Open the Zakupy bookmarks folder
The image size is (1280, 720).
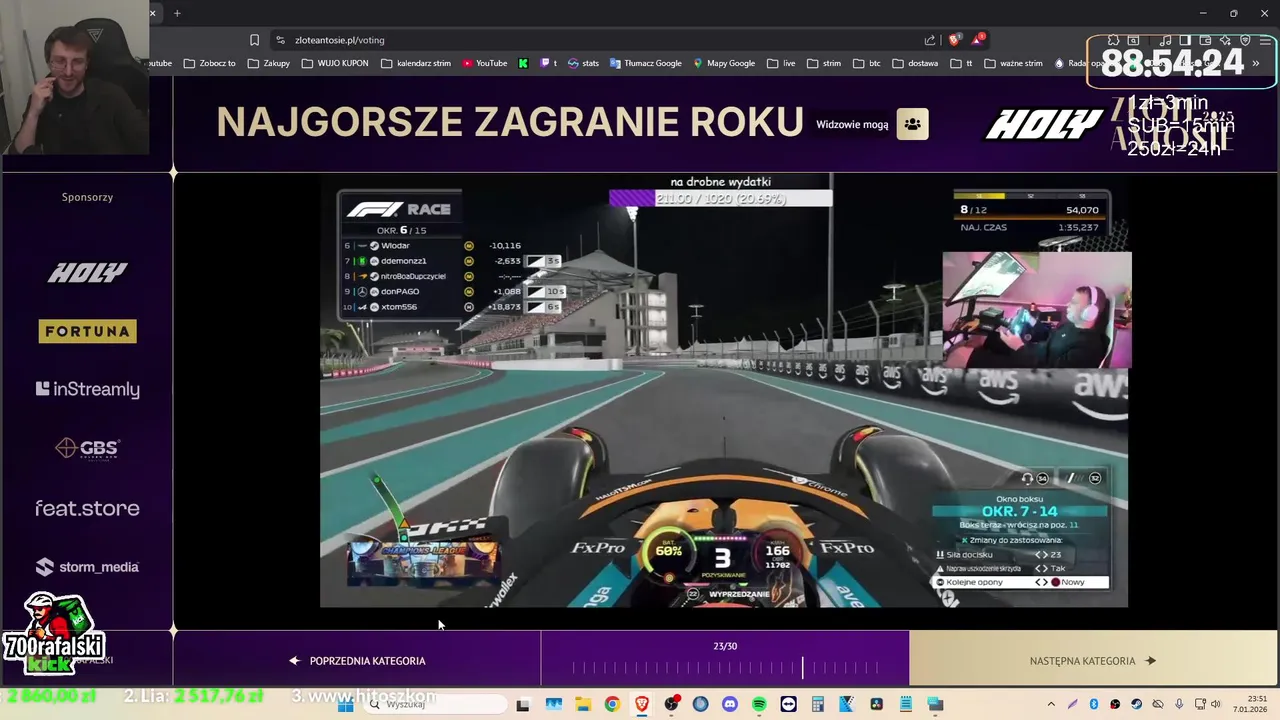coord(269,63)
